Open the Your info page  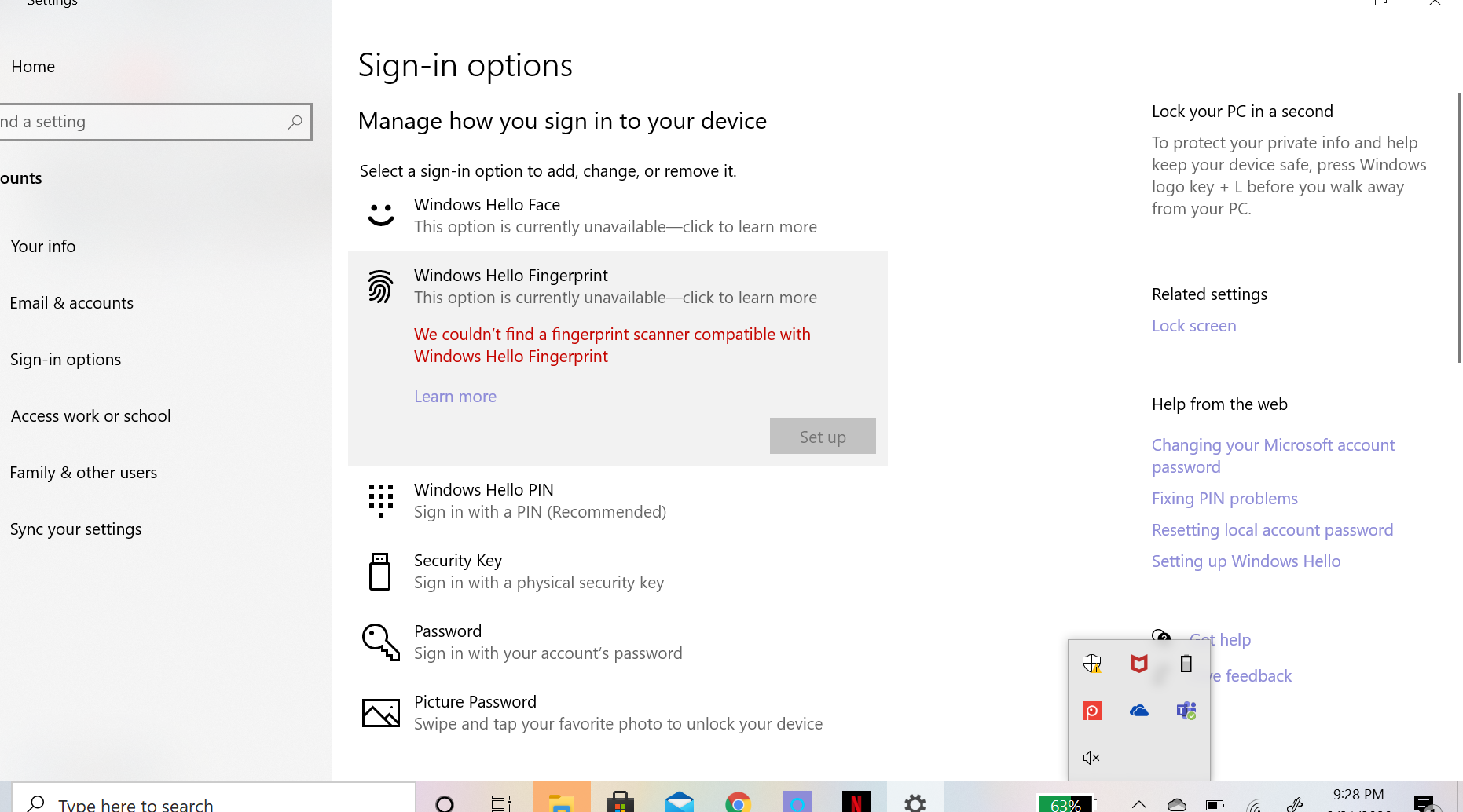43,247
